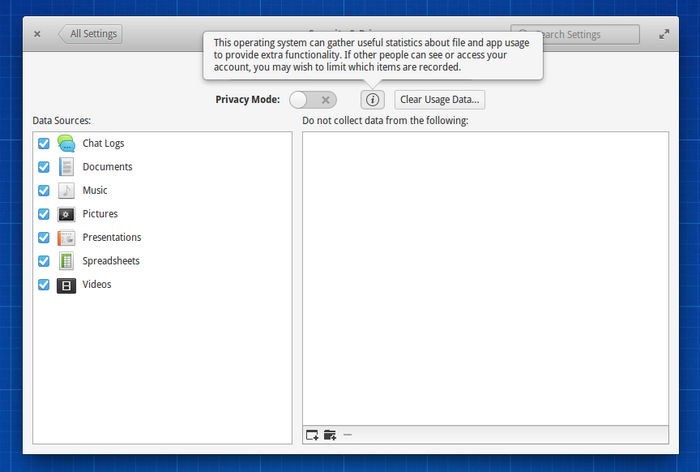
Task: Uncheck the Documents checkbox
Action: coord(44,167)
